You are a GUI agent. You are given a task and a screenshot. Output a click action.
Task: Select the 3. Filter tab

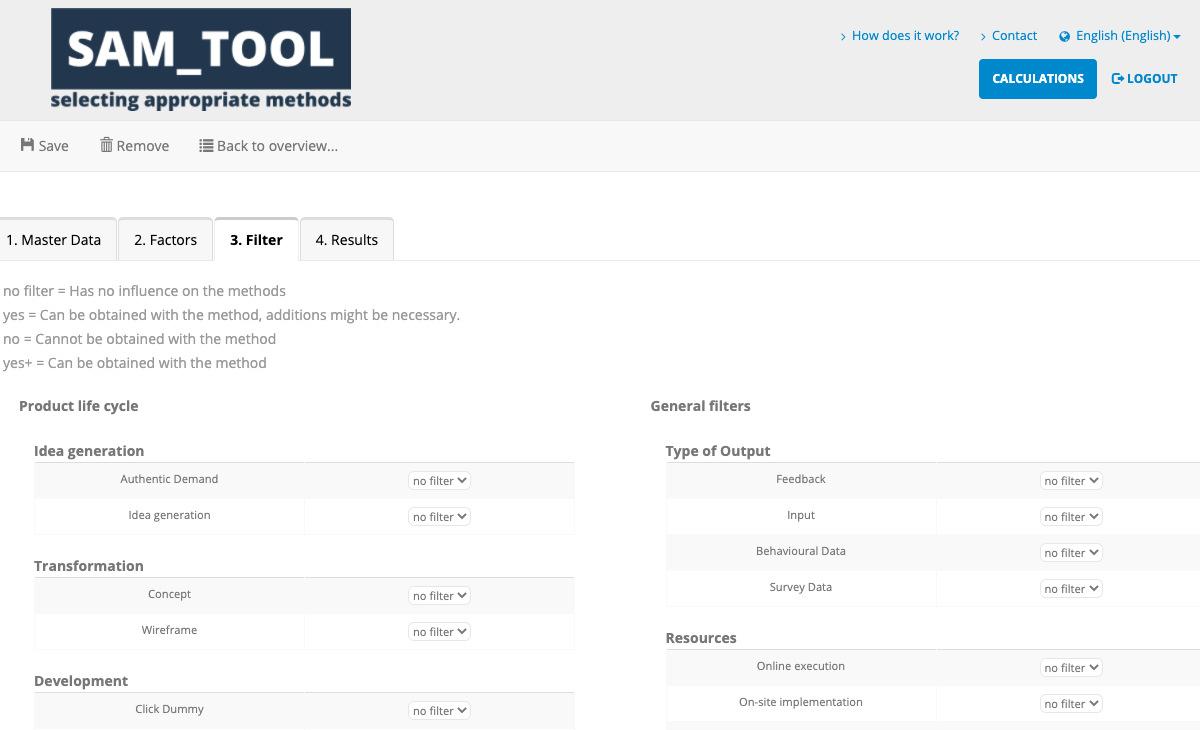(257, 240)
